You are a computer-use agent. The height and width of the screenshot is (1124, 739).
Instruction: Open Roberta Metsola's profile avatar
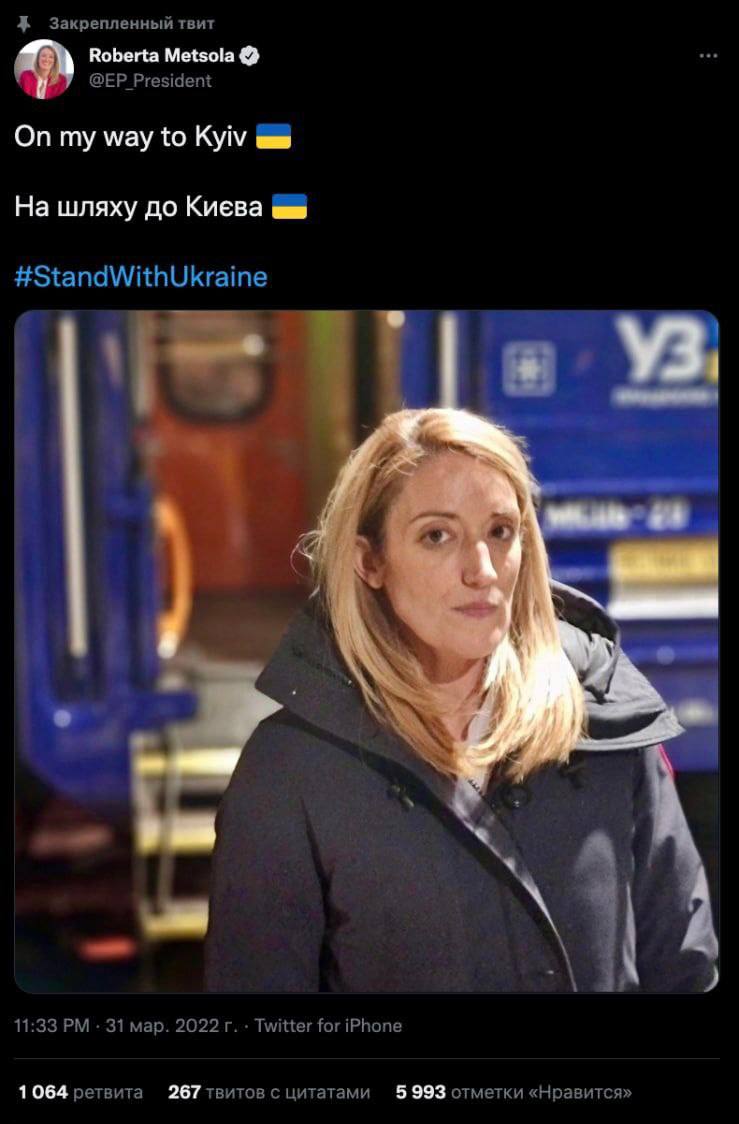44,69
